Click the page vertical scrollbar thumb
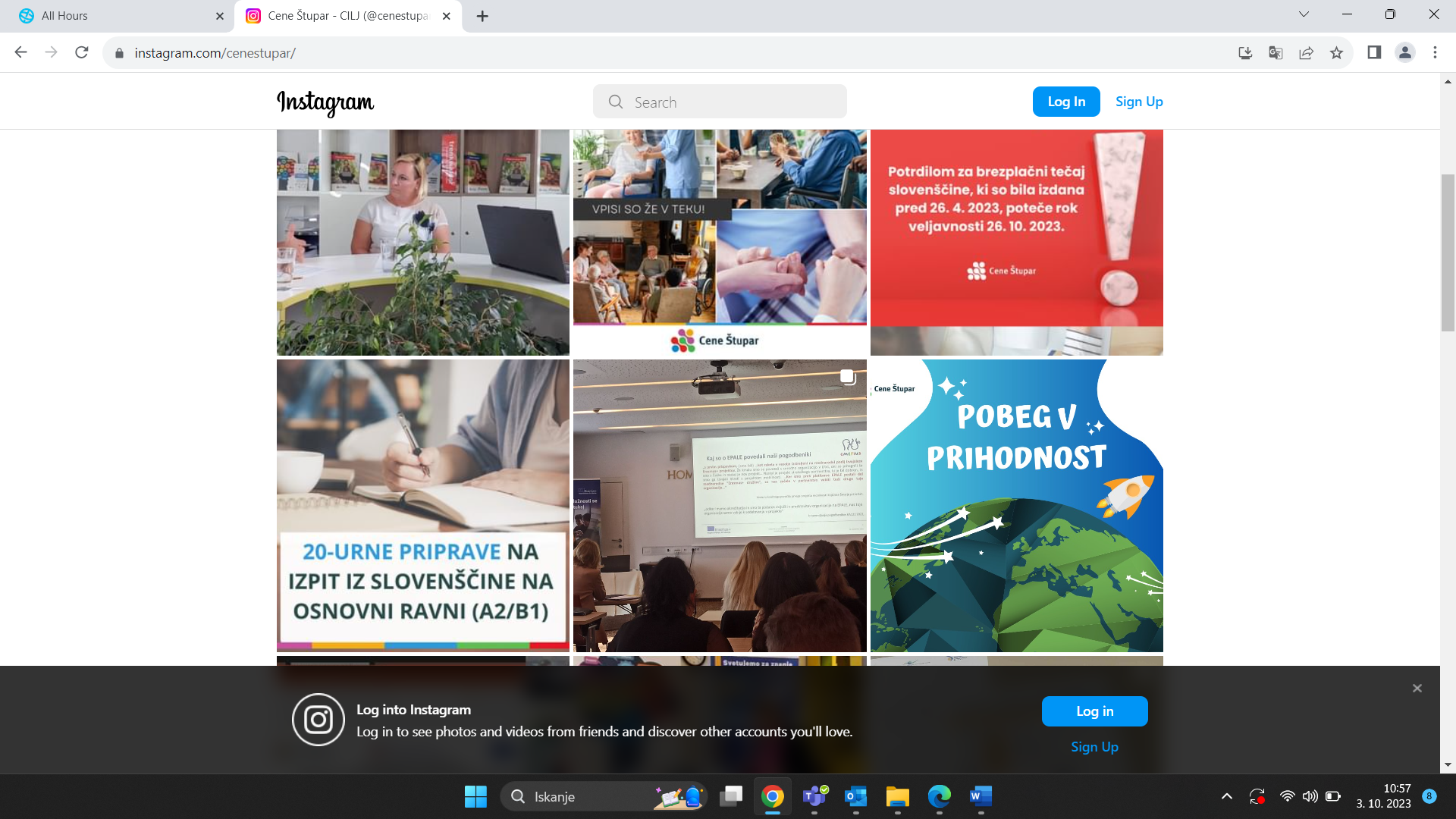Screen dimensions: 1456x819 coord(1448,252)
